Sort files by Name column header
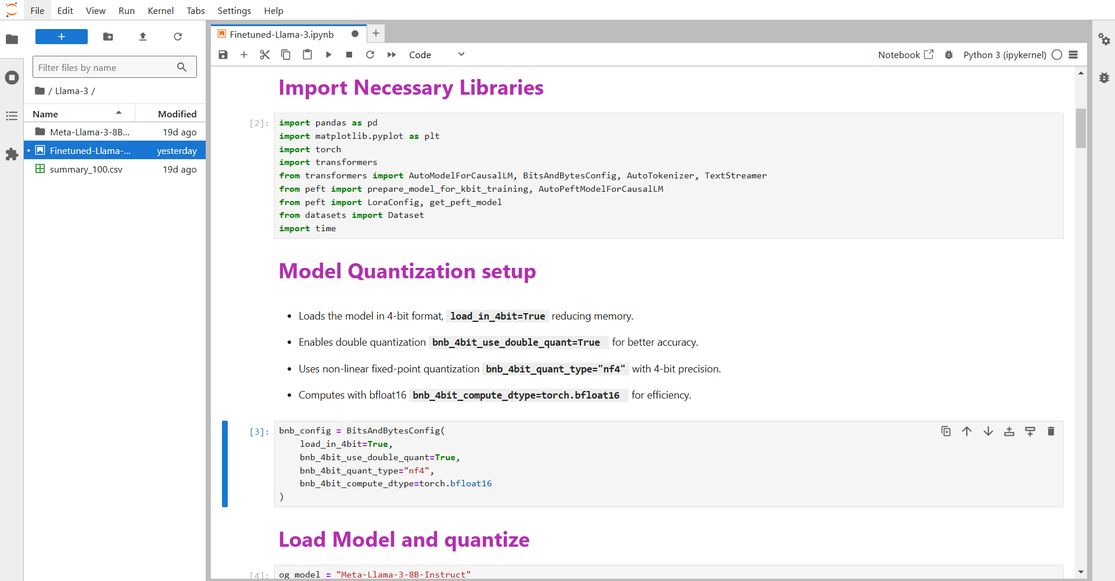The height and width of the screenshot is (581, 1115). 79,114
